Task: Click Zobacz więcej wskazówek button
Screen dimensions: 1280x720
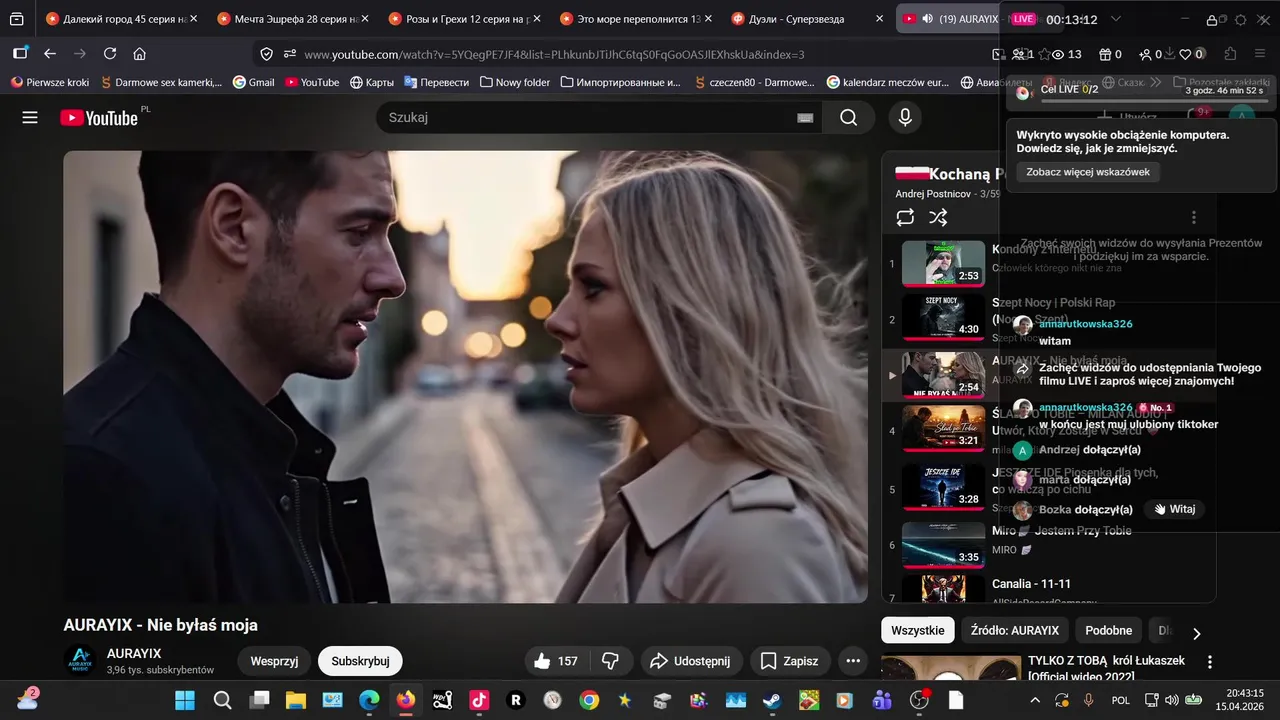Action: (1088, 172)
